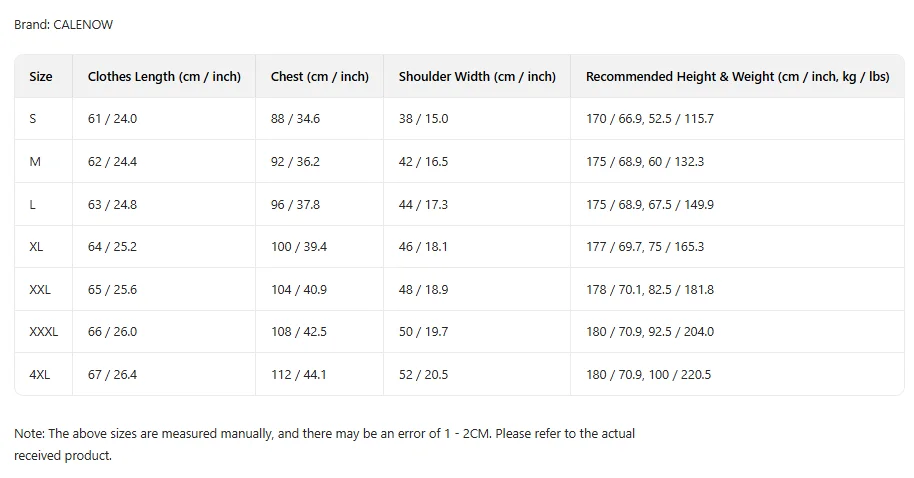Click clothes length 66 / 26.0 cell

pos(112,332)
